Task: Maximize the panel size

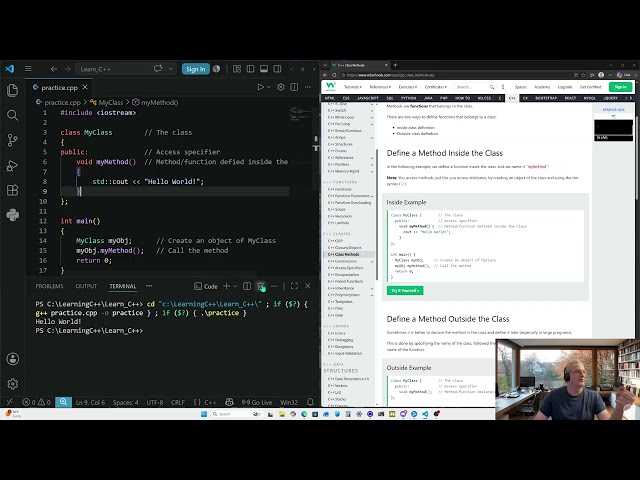Action: click(294, 286)
